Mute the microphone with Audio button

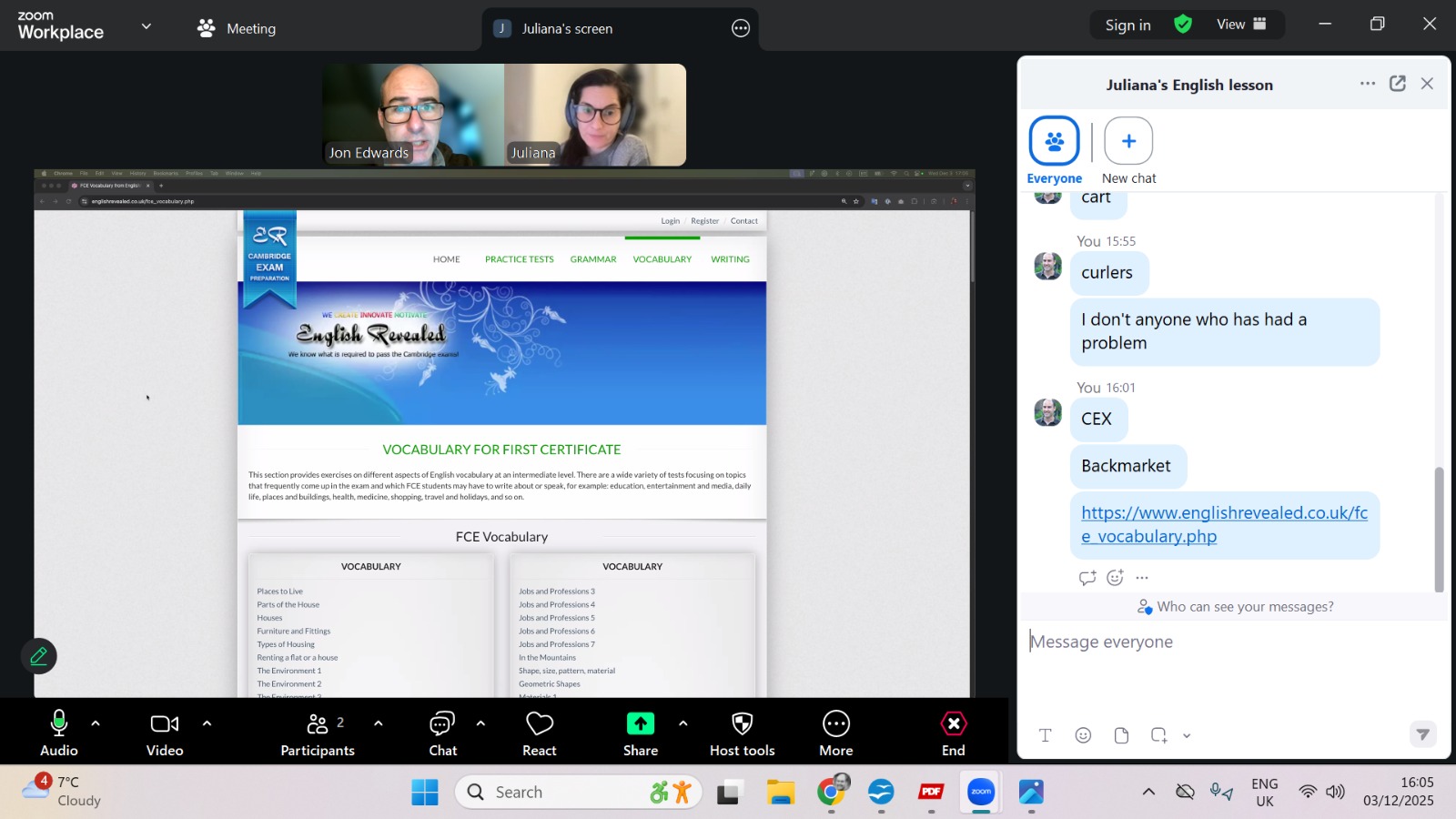click(x=59, y=733)
